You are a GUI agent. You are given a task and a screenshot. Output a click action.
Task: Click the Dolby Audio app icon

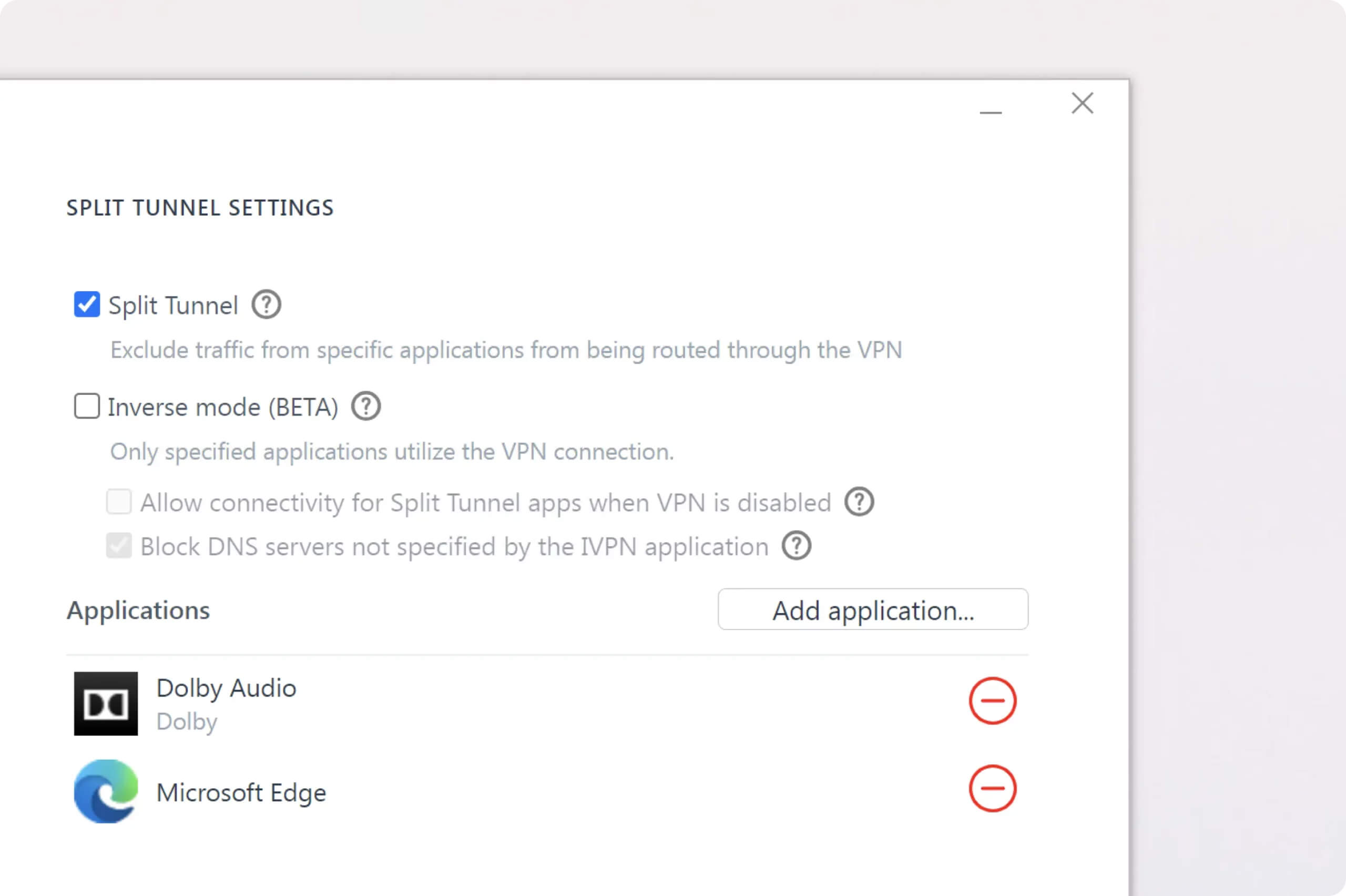point(106,704)
